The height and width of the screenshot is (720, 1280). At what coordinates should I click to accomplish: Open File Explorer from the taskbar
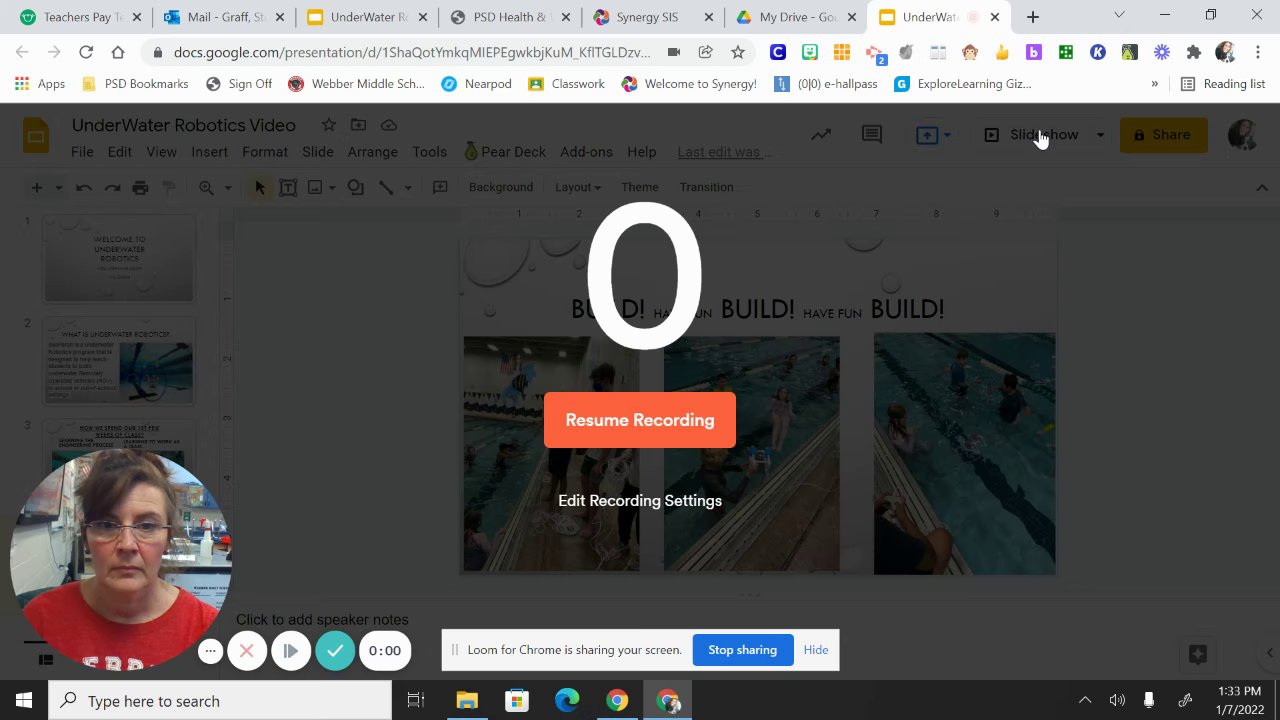467,701
